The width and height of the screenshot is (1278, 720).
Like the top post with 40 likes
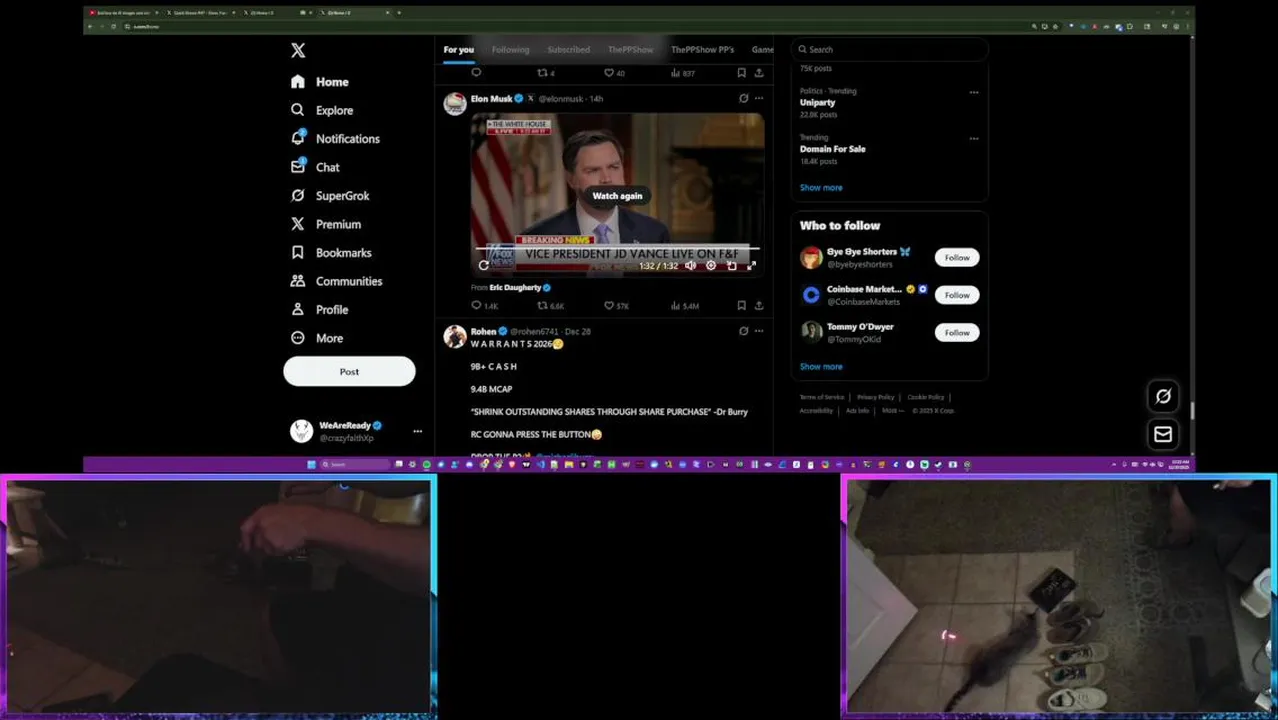(x=614, y=73)
